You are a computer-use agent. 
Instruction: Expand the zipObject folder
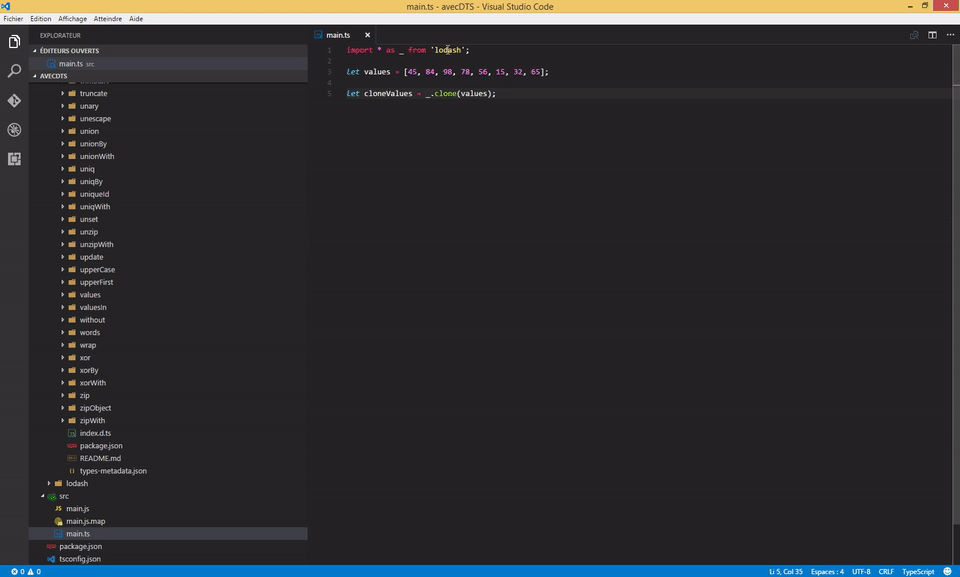point(93,407)
